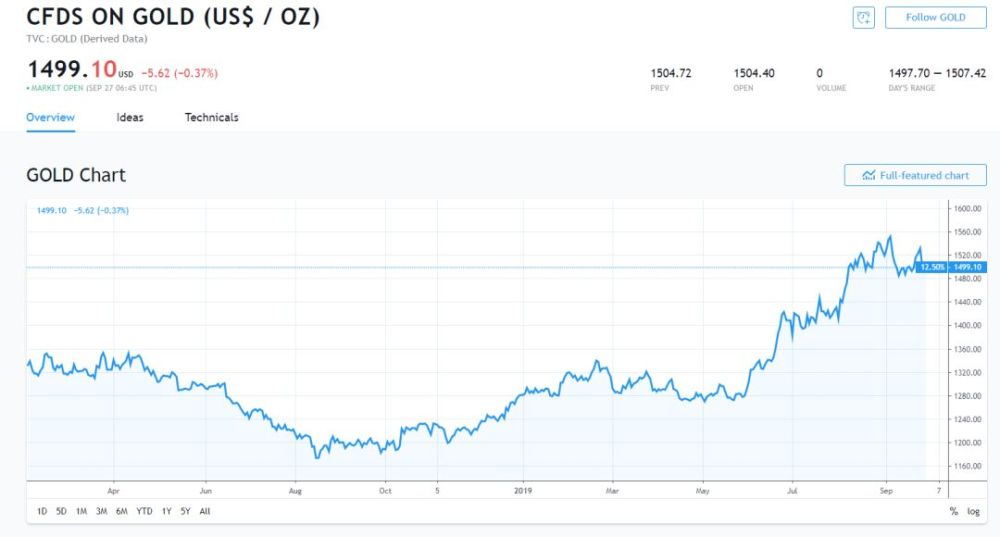1000x537 pixels.
Task: Toggle log scale on chart
Action: click(x=974, y=511)
